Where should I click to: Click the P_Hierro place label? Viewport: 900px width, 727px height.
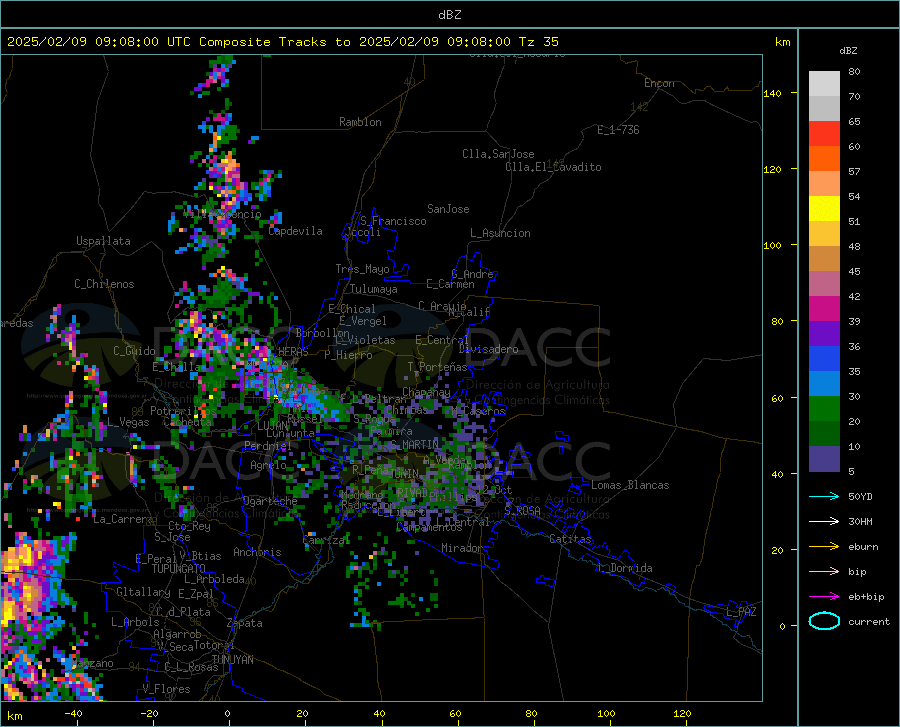point(348,355)
